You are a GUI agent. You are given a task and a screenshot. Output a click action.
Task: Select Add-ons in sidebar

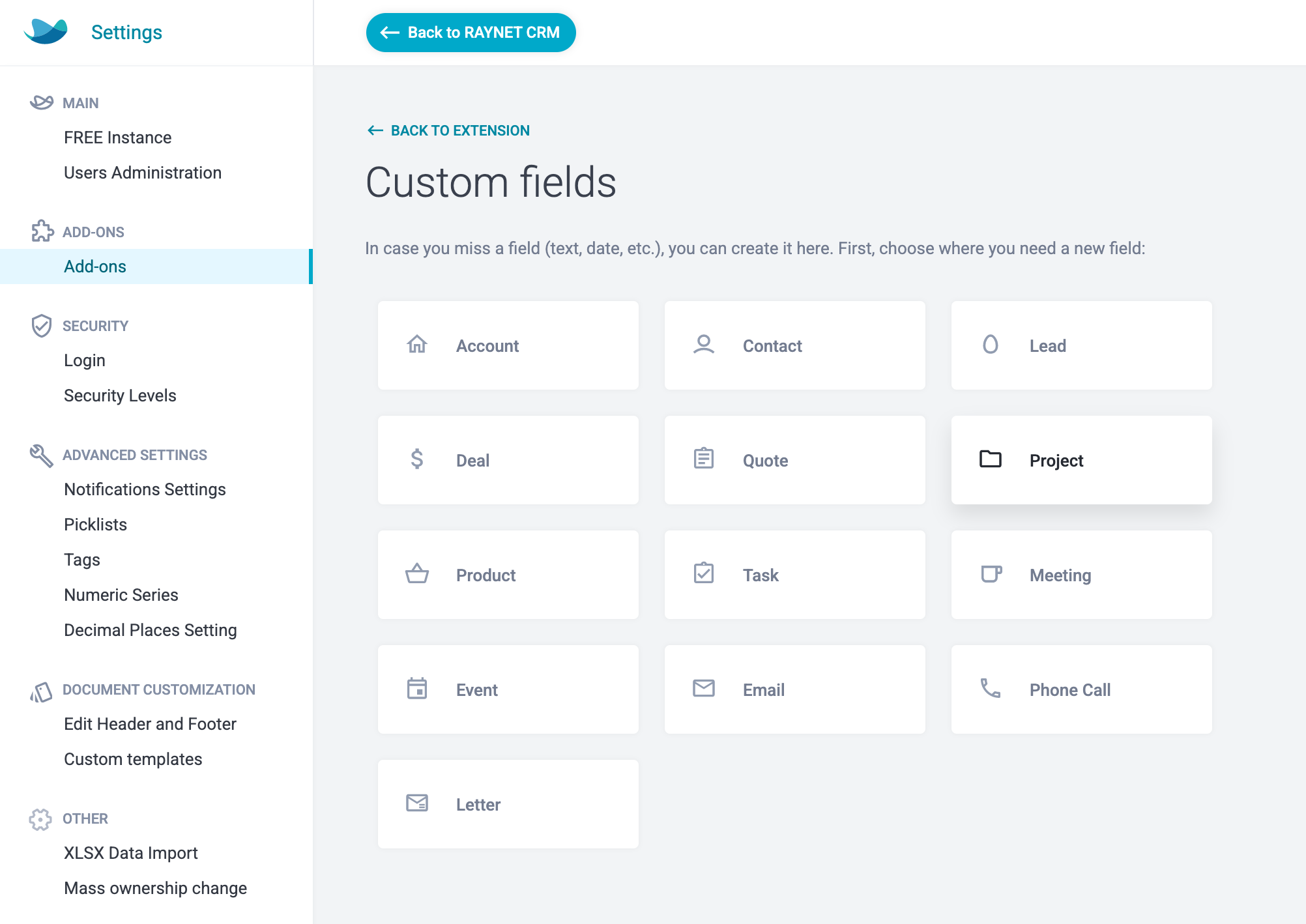tap(156, 267)
